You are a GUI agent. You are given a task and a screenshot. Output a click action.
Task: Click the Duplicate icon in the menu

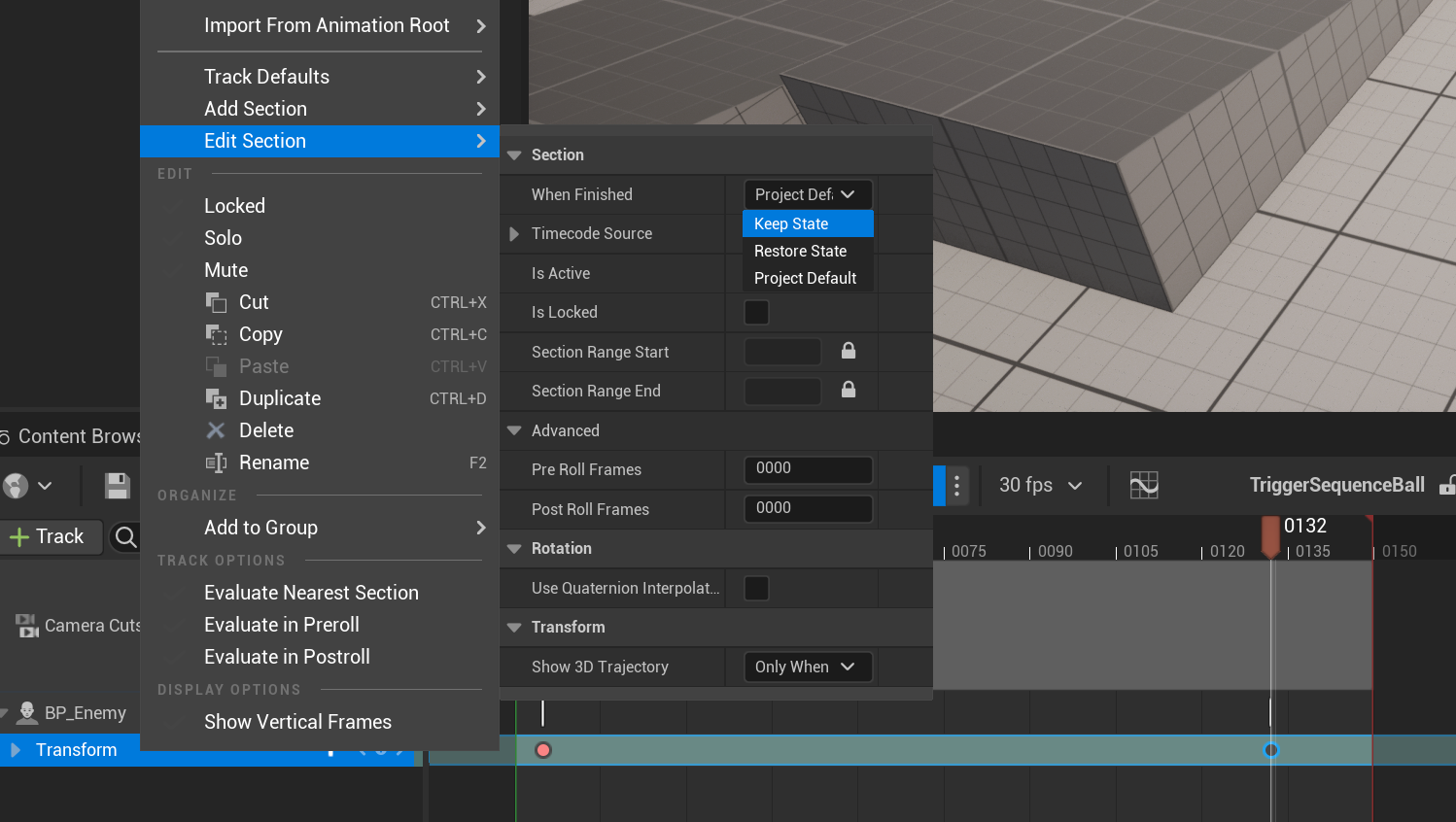(x=216, y=399)
